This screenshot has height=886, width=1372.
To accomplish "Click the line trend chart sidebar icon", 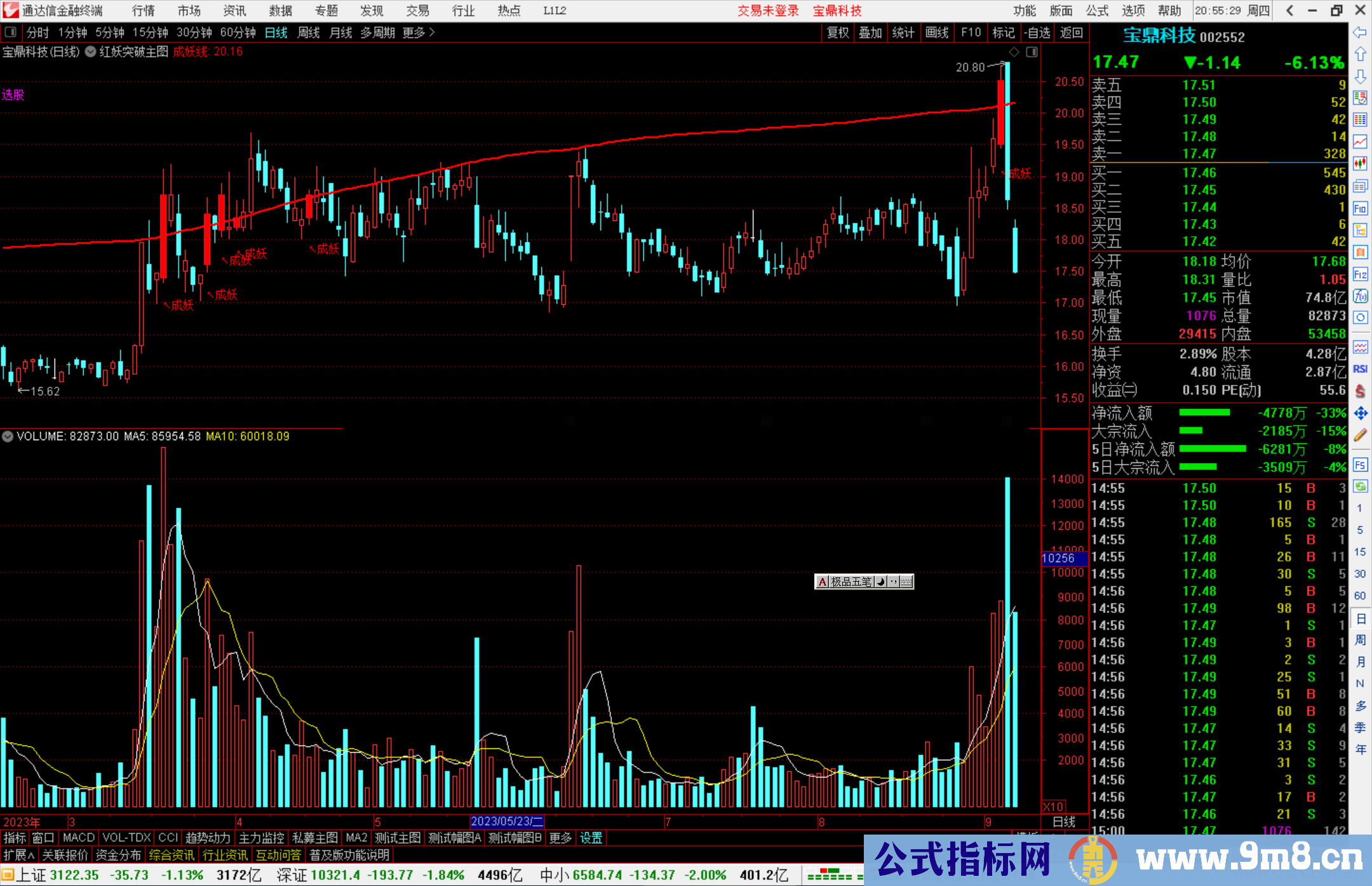I will [x=1360, y=142].
